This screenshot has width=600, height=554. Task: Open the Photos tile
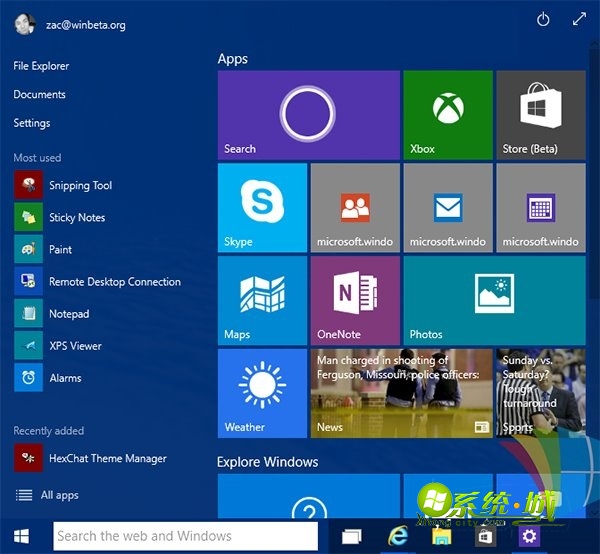[494, 300]
